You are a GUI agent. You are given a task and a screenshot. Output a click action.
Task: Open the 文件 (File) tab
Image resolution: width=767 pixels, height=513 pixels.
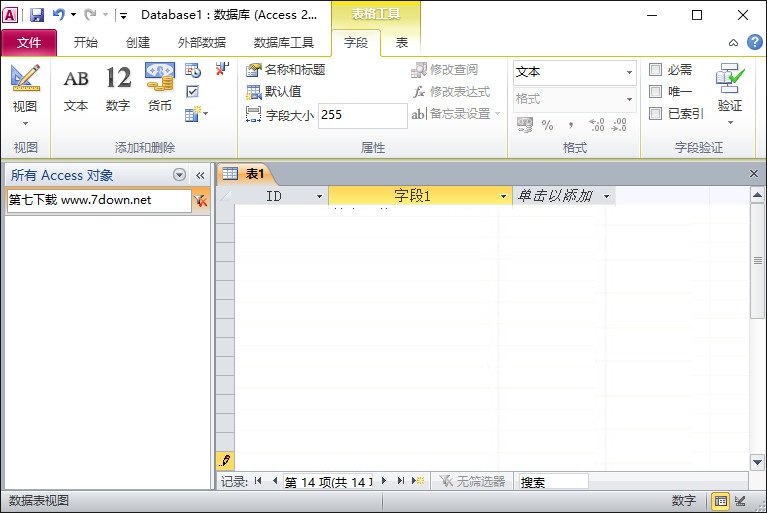pos(29,43)
